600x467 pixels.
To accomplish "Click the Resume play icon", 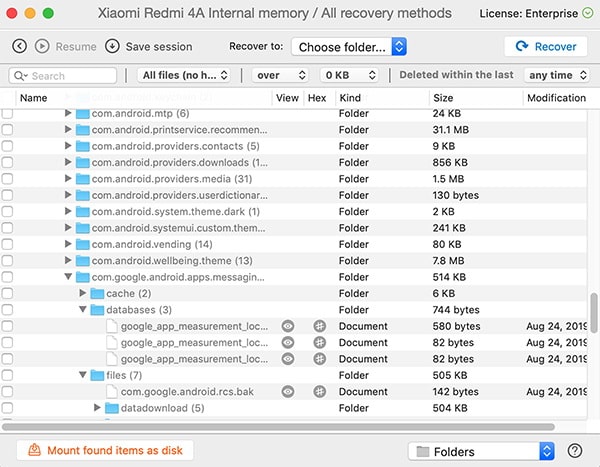I will [42, 46].
